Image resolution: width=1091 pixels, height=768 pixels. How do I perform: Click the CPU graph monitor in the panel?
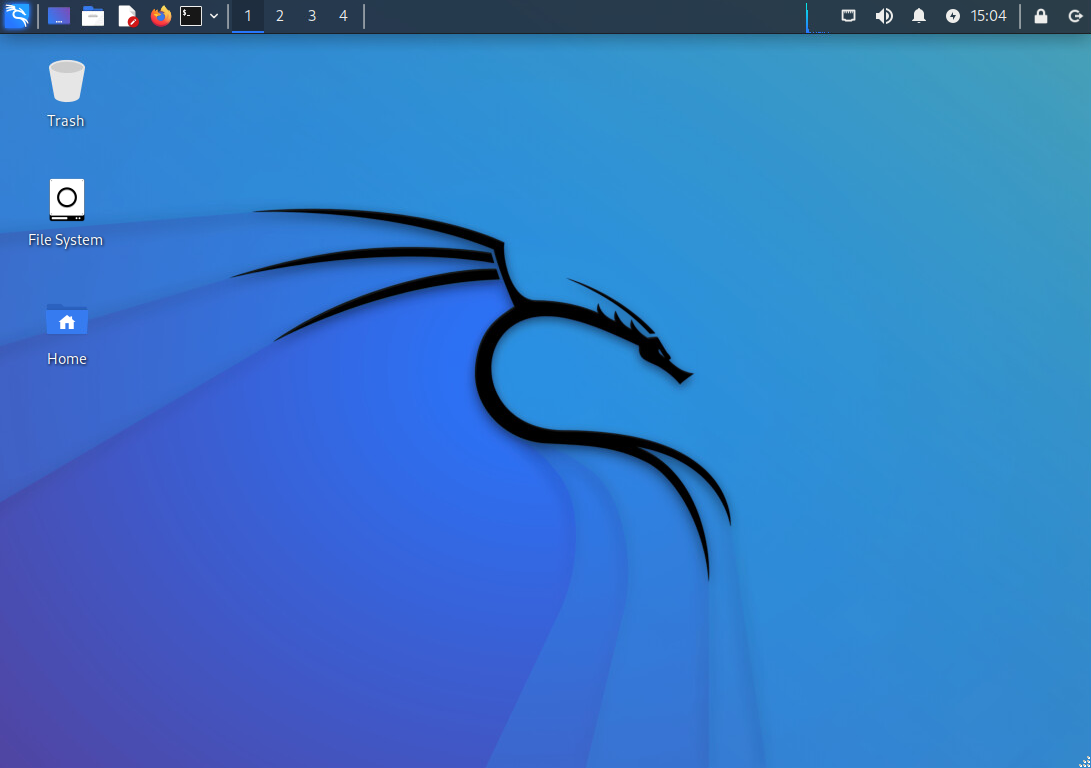818,17
